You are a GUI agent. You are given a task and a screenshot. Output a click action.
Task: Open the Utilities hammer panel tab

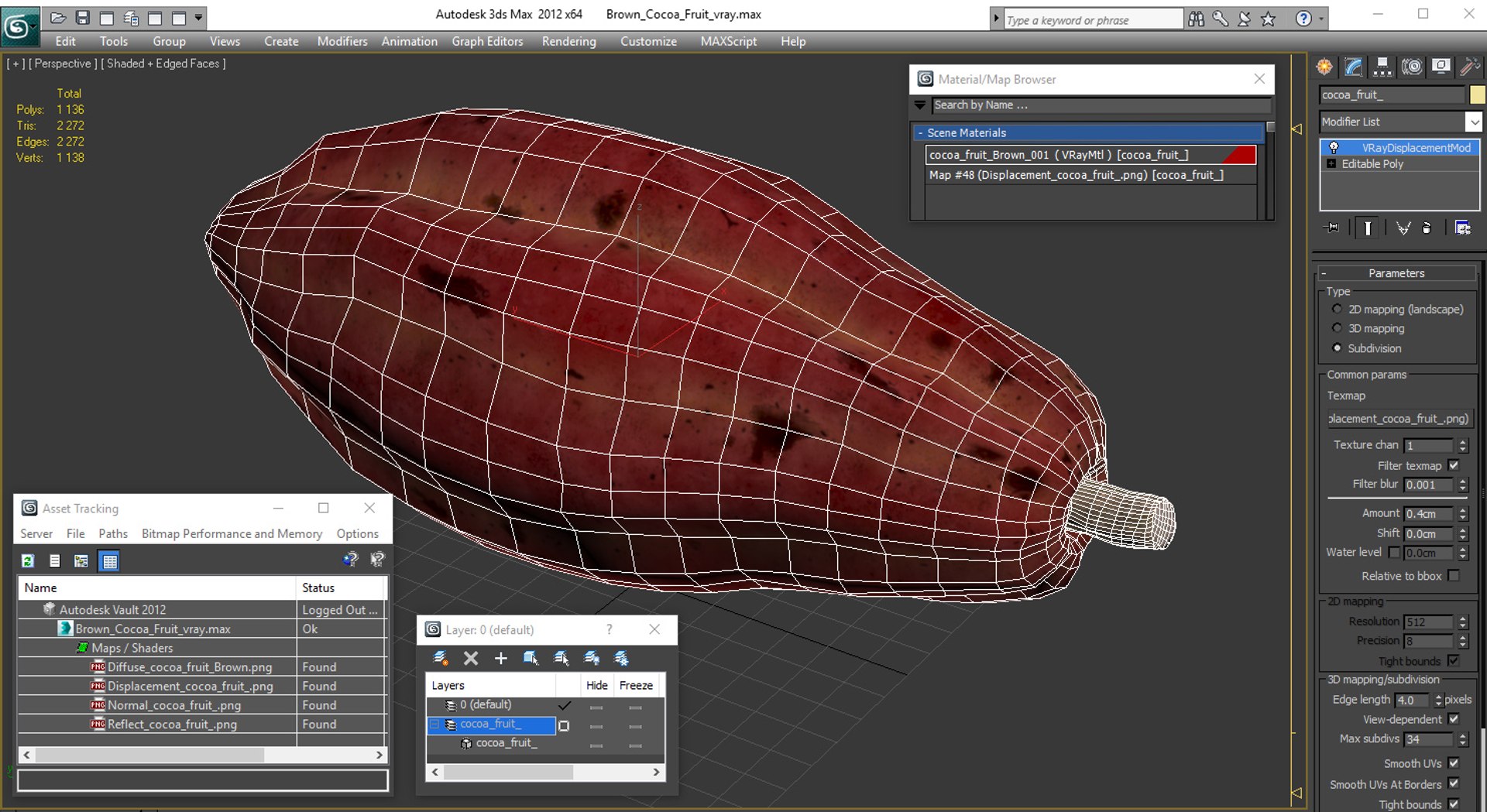[1469, 67]
